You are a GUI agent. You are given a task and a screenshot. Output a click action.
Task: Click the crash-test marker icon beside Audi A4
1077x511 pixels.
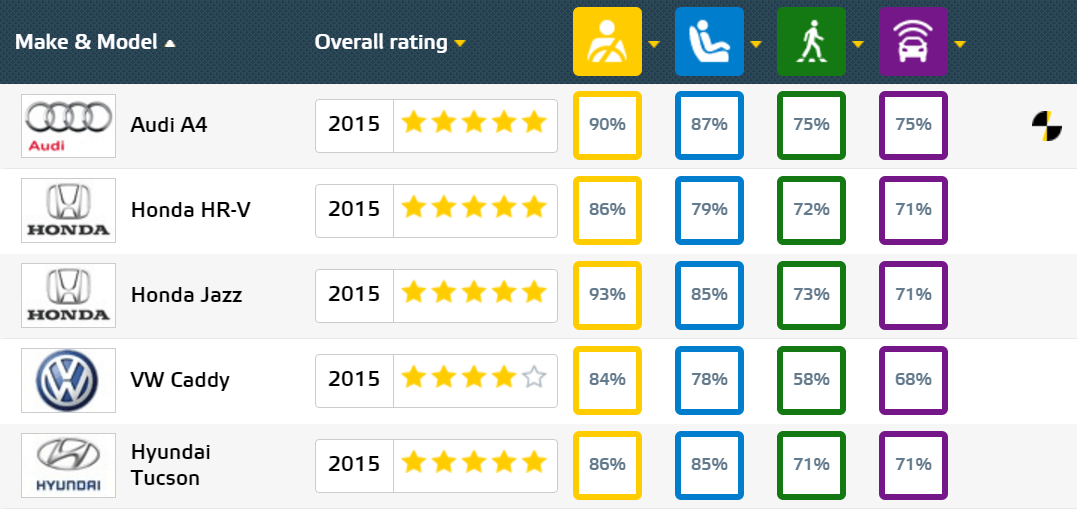(x=1046, y=126)
